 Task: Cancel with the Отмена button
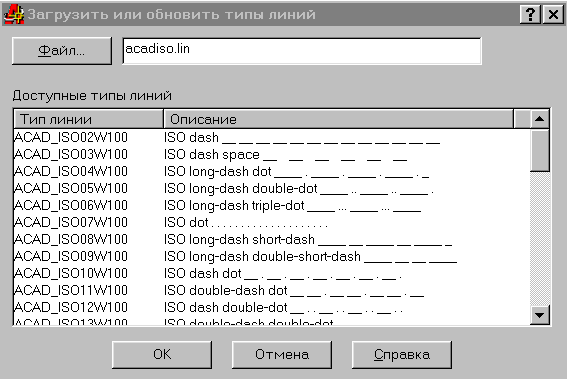(282, 354)
